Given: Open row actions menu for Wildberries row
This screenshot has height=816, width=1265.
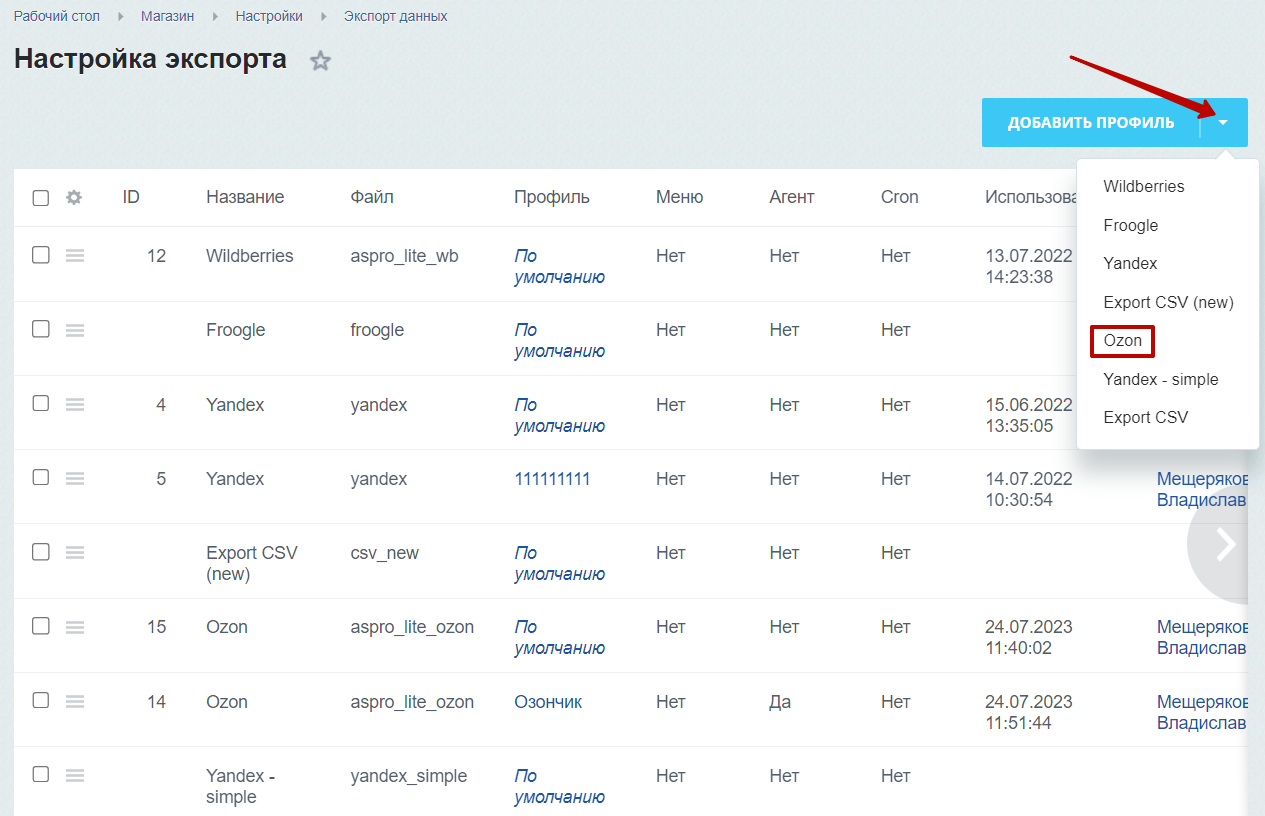Looking at the screenshot, I should pos(75,256).
